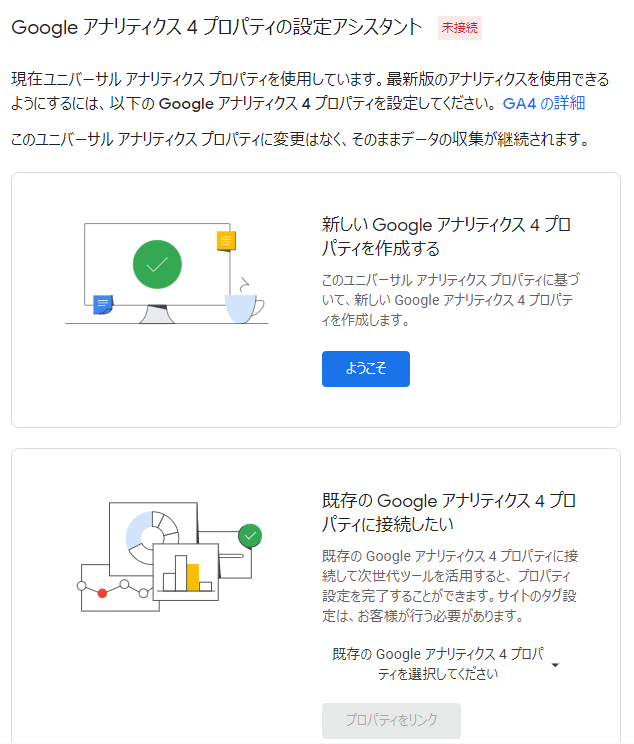Click the disabled プロパティをリンク button
Screen dimensions: 634x744
click(391, 720)
